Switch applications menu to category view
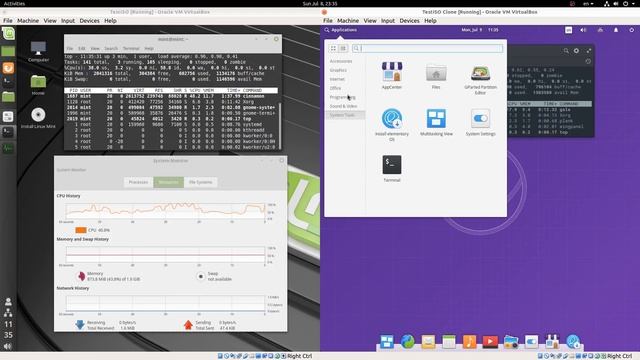The width and height of the screenshot is (640, 360). click(343, 48)
